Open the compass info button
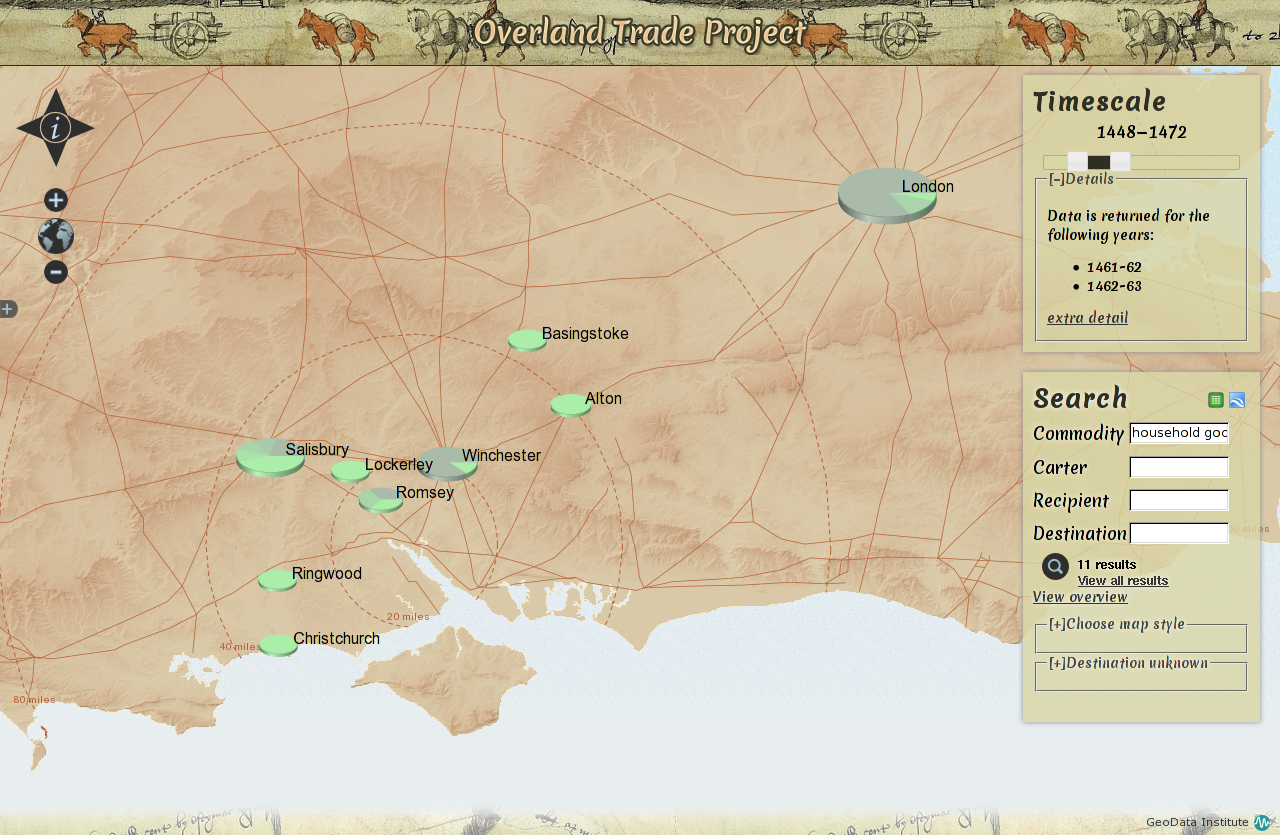 [x=56, y=127]
